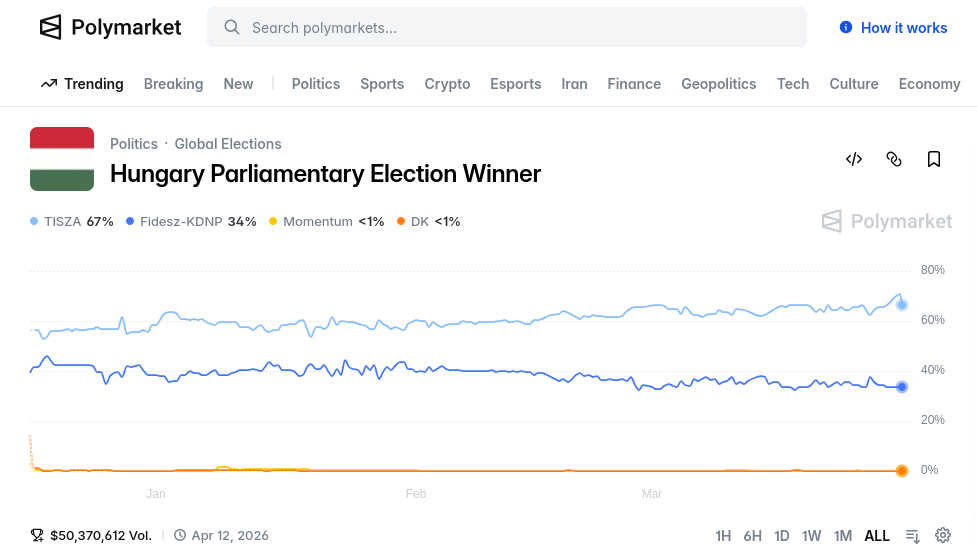The height and width of the screenshot is (560, 977).
Task: Click the TISZA light blue legend dot
Action: click(x=35, y=221)
